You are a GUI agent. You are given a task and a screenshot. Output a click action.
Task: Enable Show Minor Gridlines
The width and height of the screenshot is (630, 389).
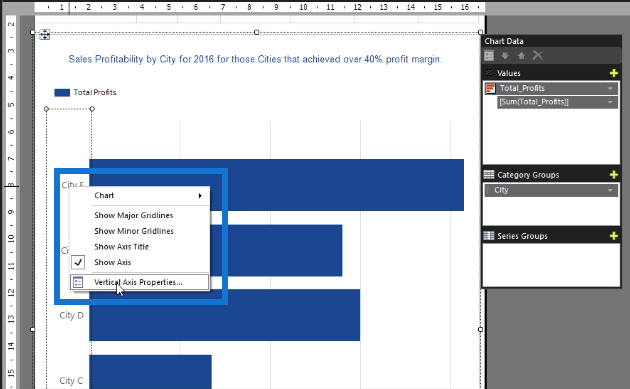(134, 231)
